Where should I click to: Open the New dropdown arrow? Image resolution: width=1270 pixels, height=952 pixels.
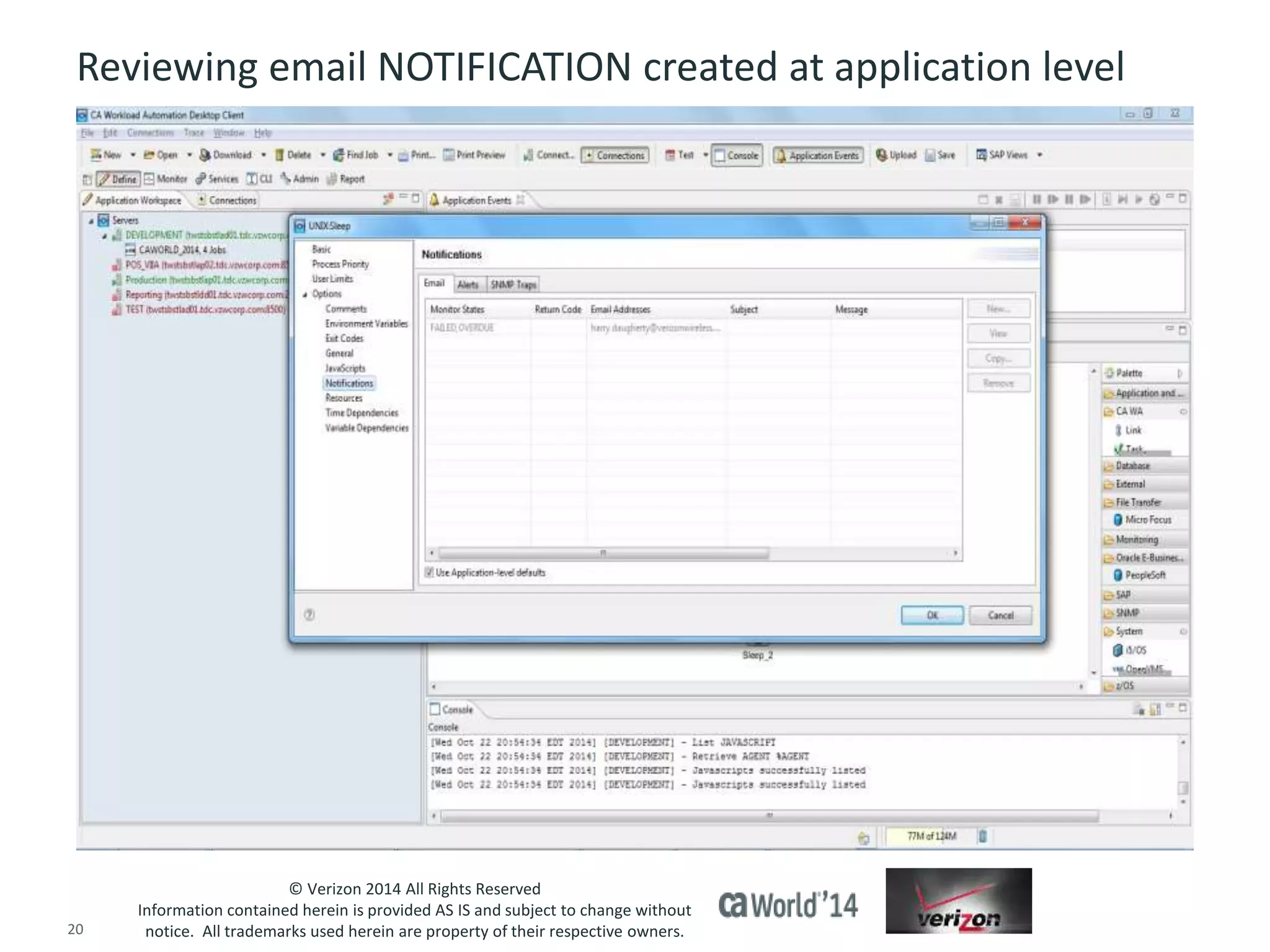coord(133,155)
